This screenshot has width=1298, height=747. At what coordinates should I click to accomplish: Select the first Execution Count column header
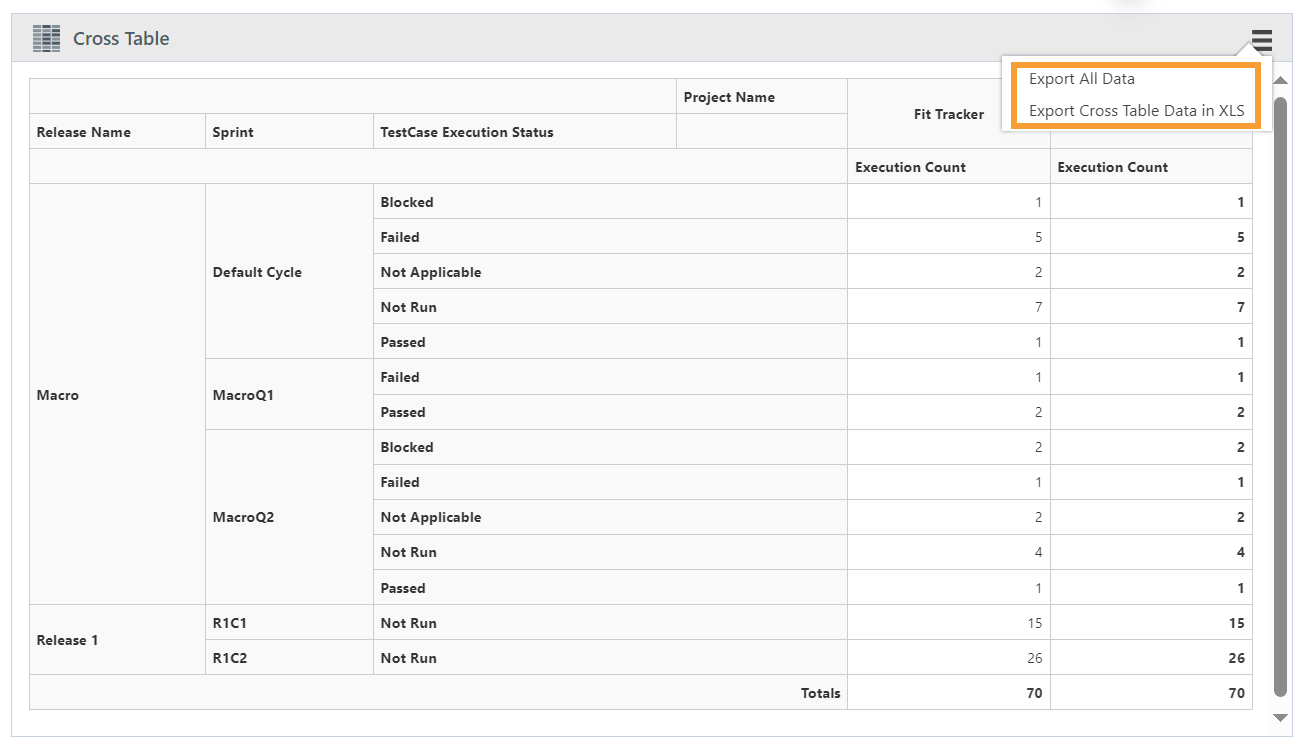[910, 167]
